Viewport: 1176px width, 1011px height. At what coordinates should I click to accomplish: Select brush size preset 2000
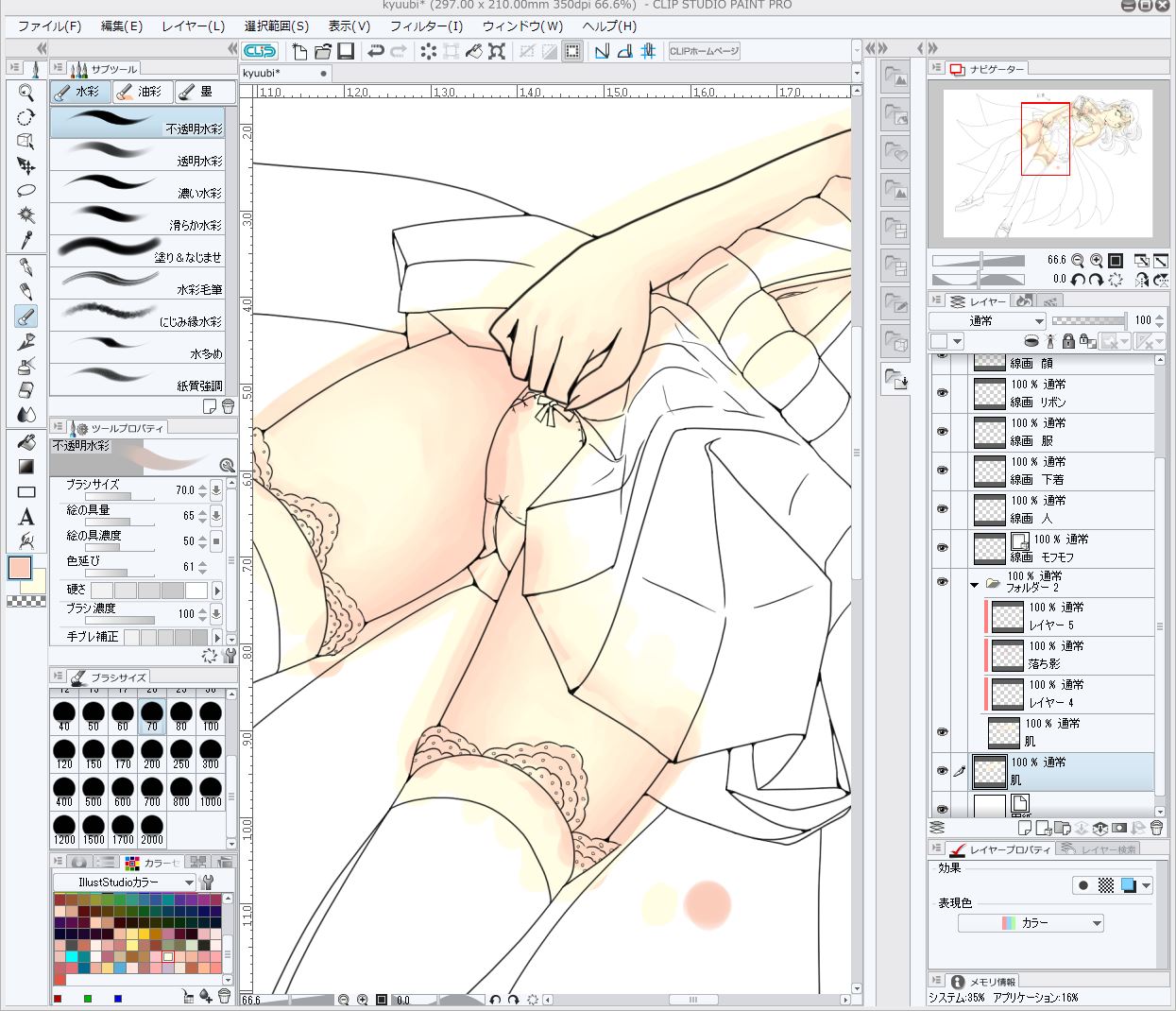(x=152, y=831)
